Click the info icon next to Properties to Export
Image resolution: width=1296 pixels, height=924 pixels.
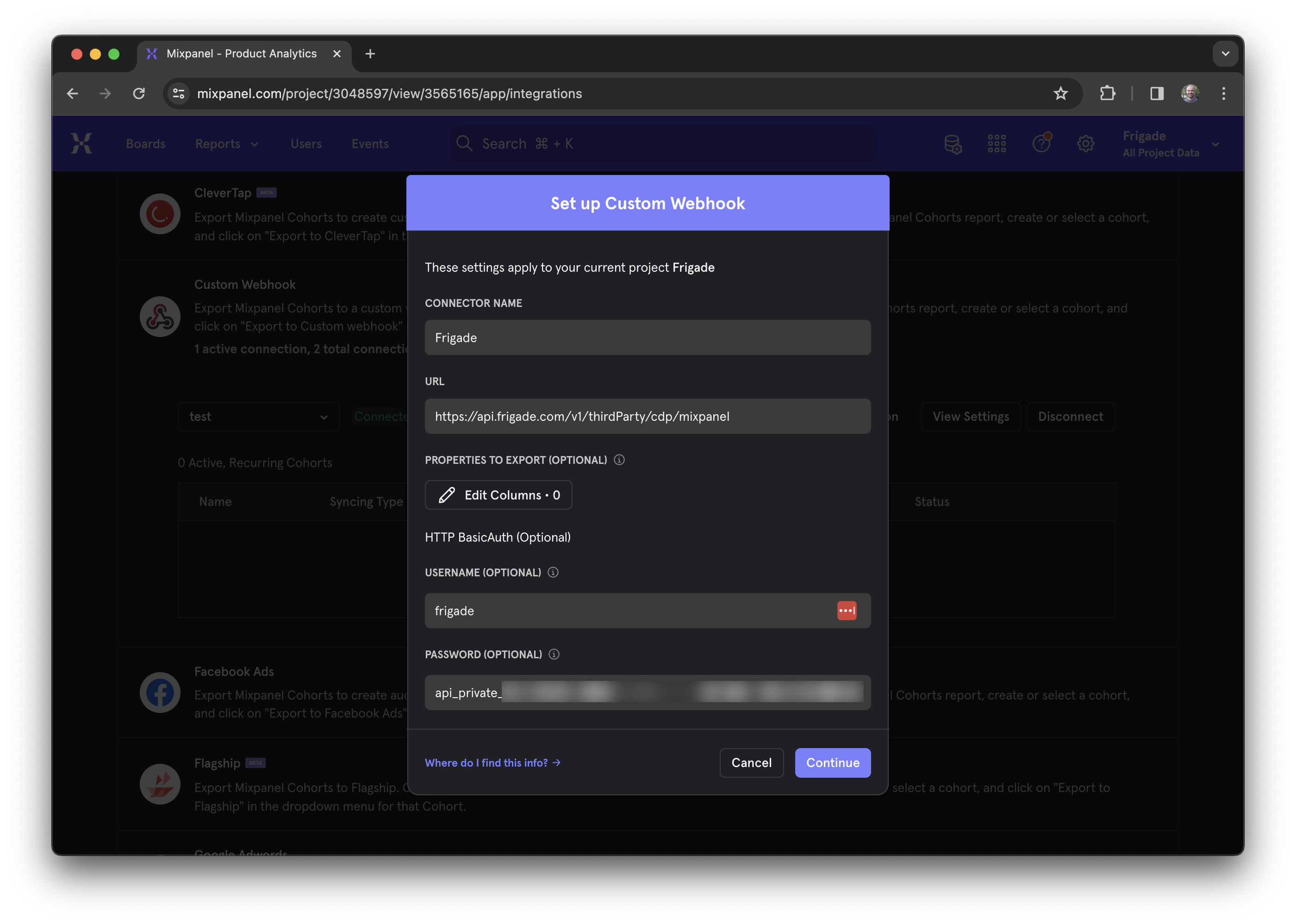[619, 460]
